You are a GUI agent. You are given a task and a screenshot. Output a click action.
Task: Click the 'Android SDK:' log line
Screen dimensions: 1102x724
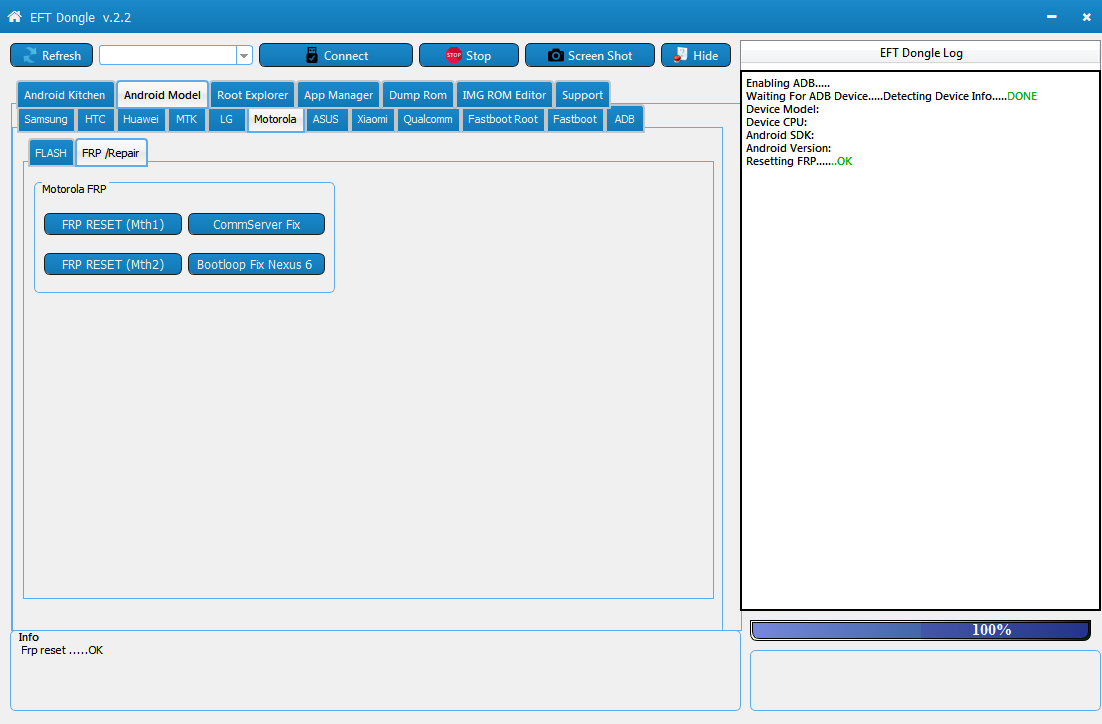[780, 136]
